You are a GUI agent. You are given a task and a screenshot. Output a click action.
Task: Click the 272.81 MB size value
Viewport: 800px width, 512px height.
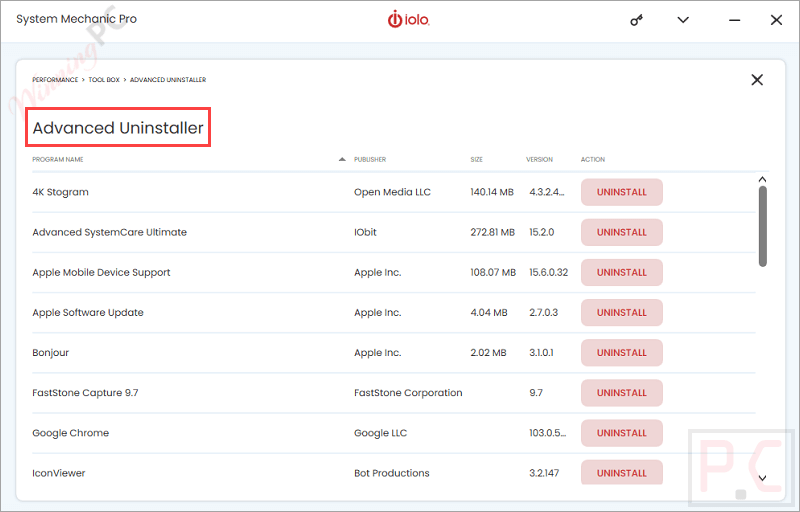tap(492, 232)
